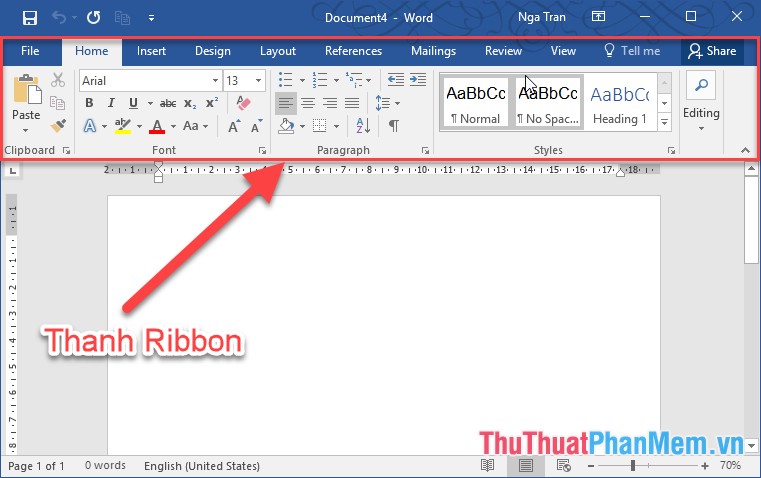This screenshot has width=761, height=478.
Task: Click the Undo arrow icon
Action: click(59, 18)
